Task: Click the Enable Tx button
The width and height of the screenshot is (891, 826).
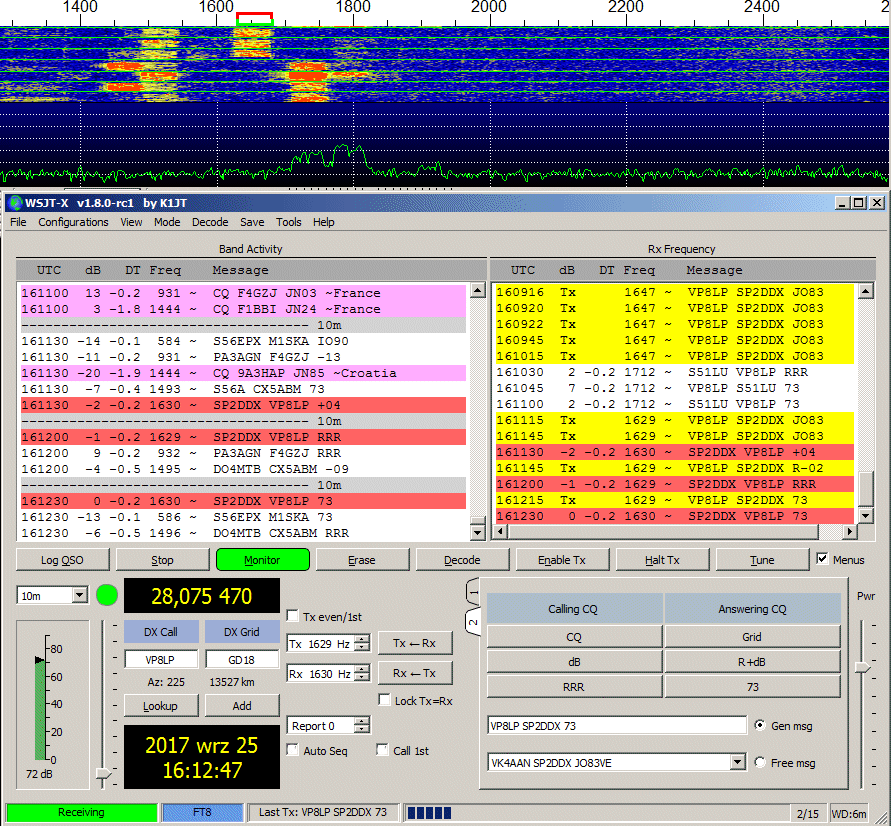Action: coord(563,560)
